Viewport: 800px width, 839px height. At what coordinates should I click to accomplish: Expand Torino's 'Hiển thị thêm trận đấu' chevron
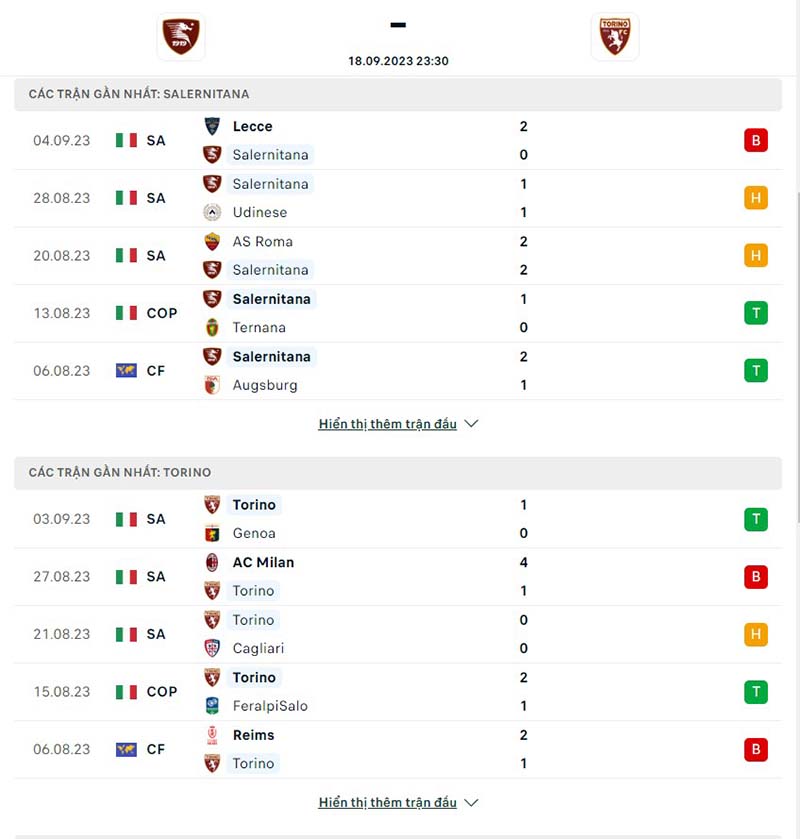(x=470, y=802)
